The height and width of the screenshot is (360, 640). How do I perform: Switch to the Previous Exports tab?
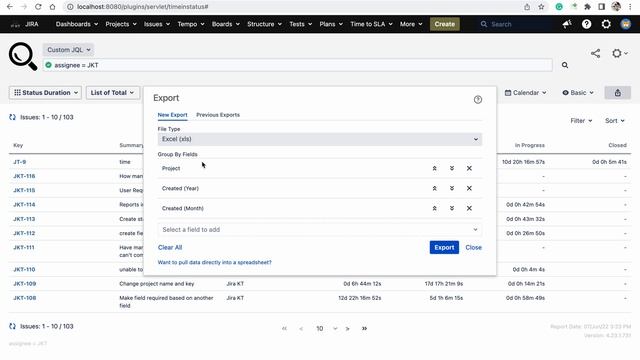[218, 115]
